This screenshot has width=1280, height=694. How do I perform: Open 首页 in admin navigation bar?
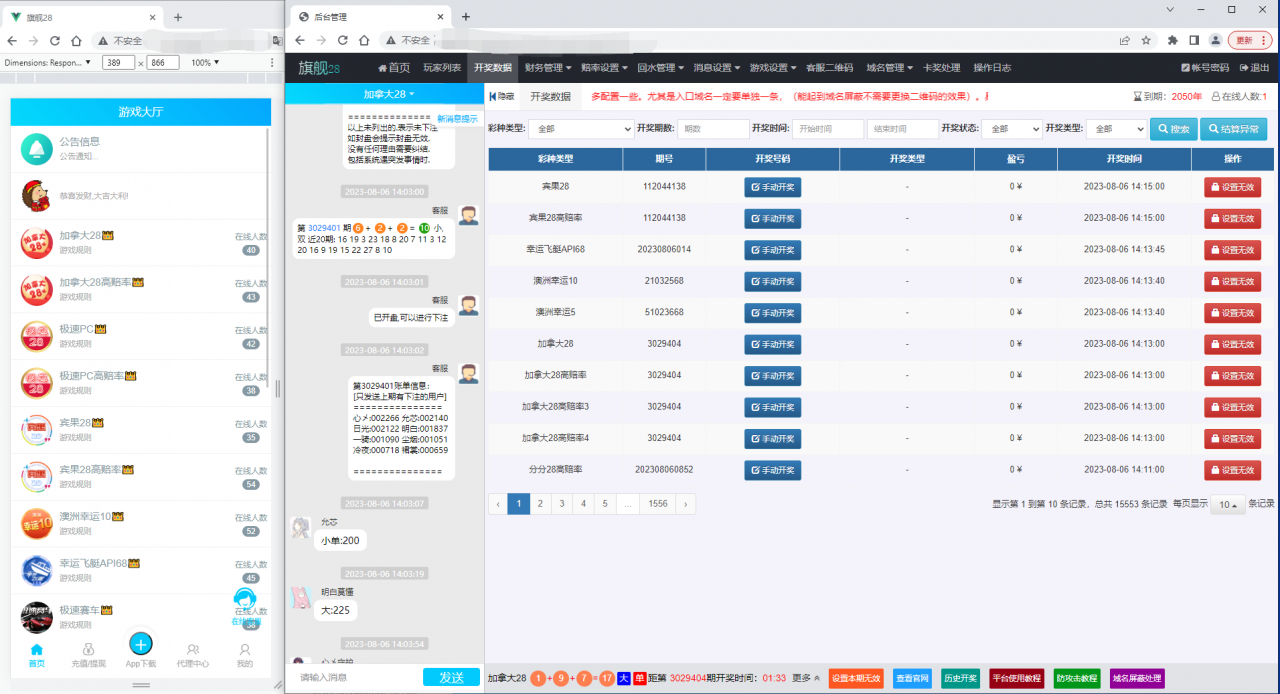click(394, 68)
